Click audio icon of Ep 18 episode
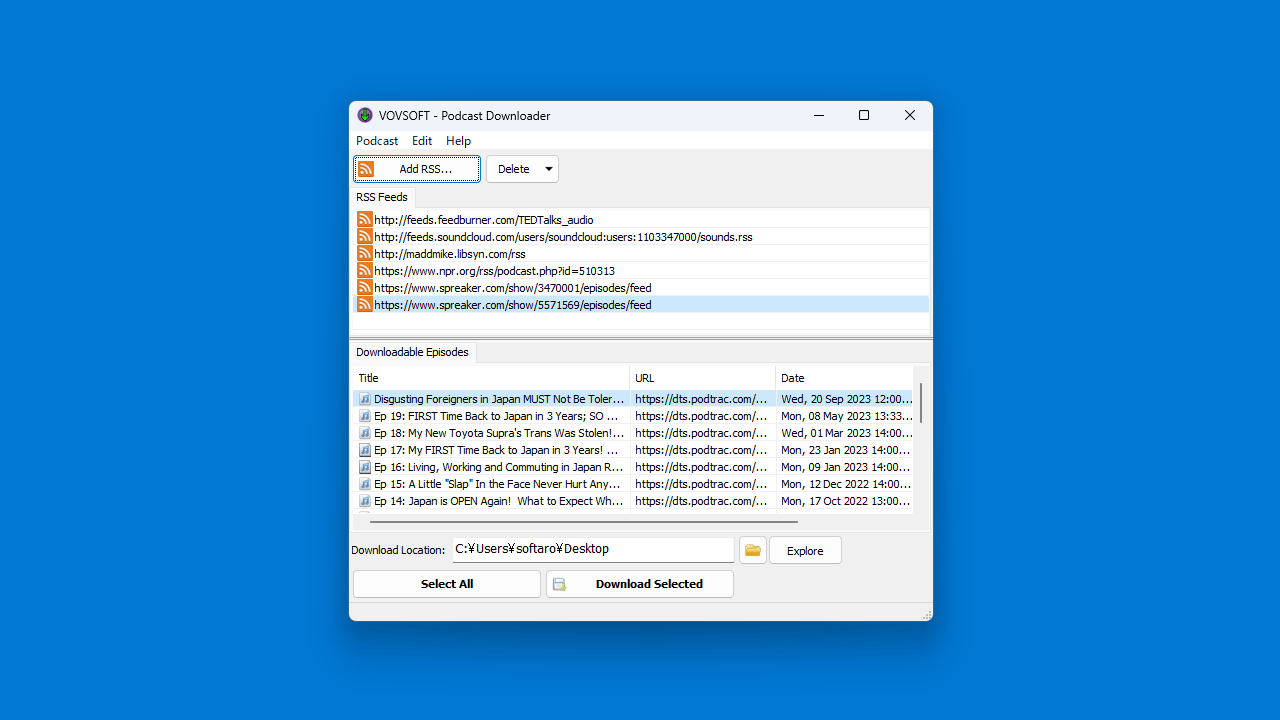 365,433
